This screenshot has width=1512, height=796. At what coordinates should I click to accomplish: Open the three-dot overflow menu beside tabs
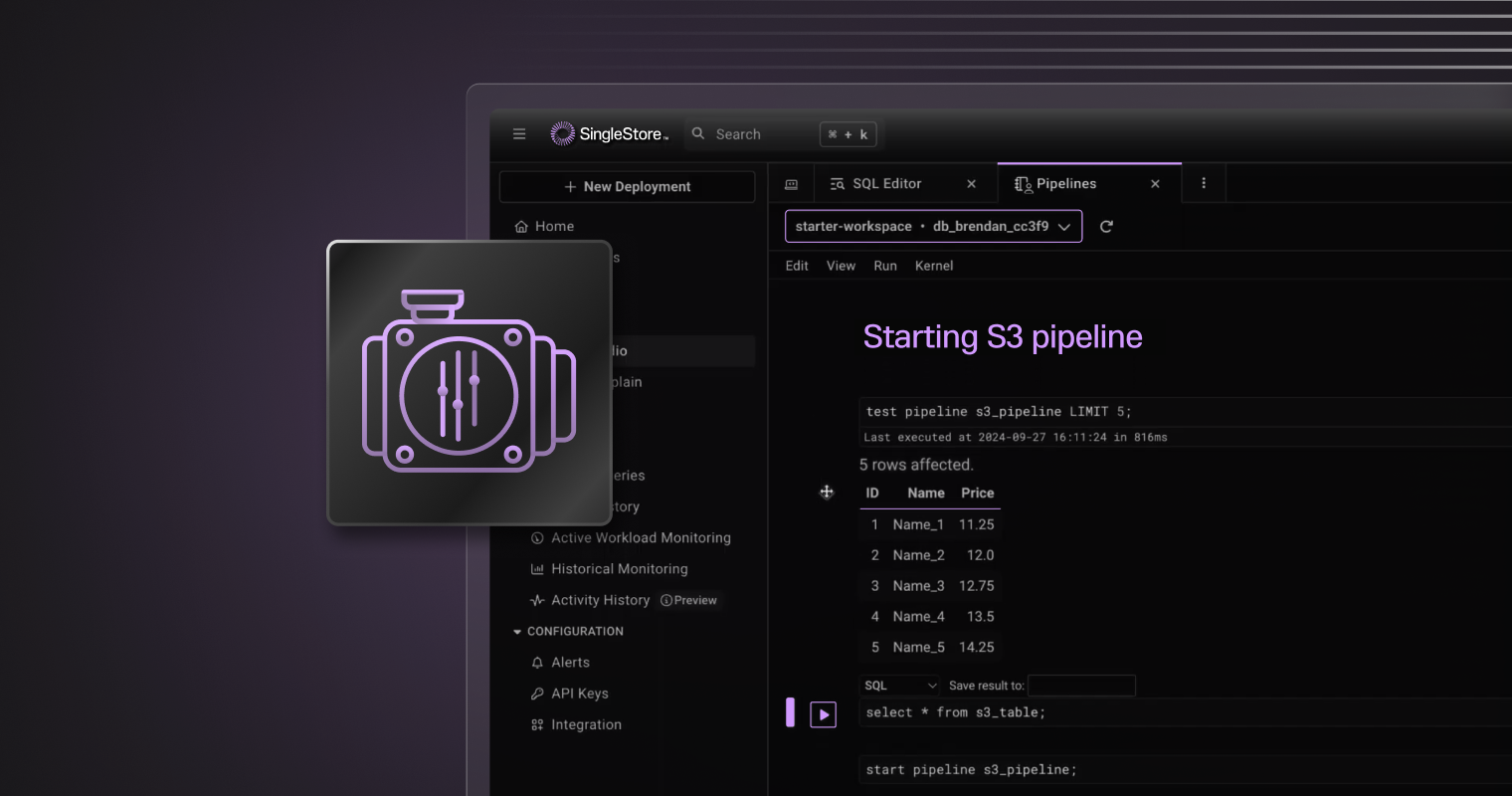pyautogui.click(x=1203, y=183)
